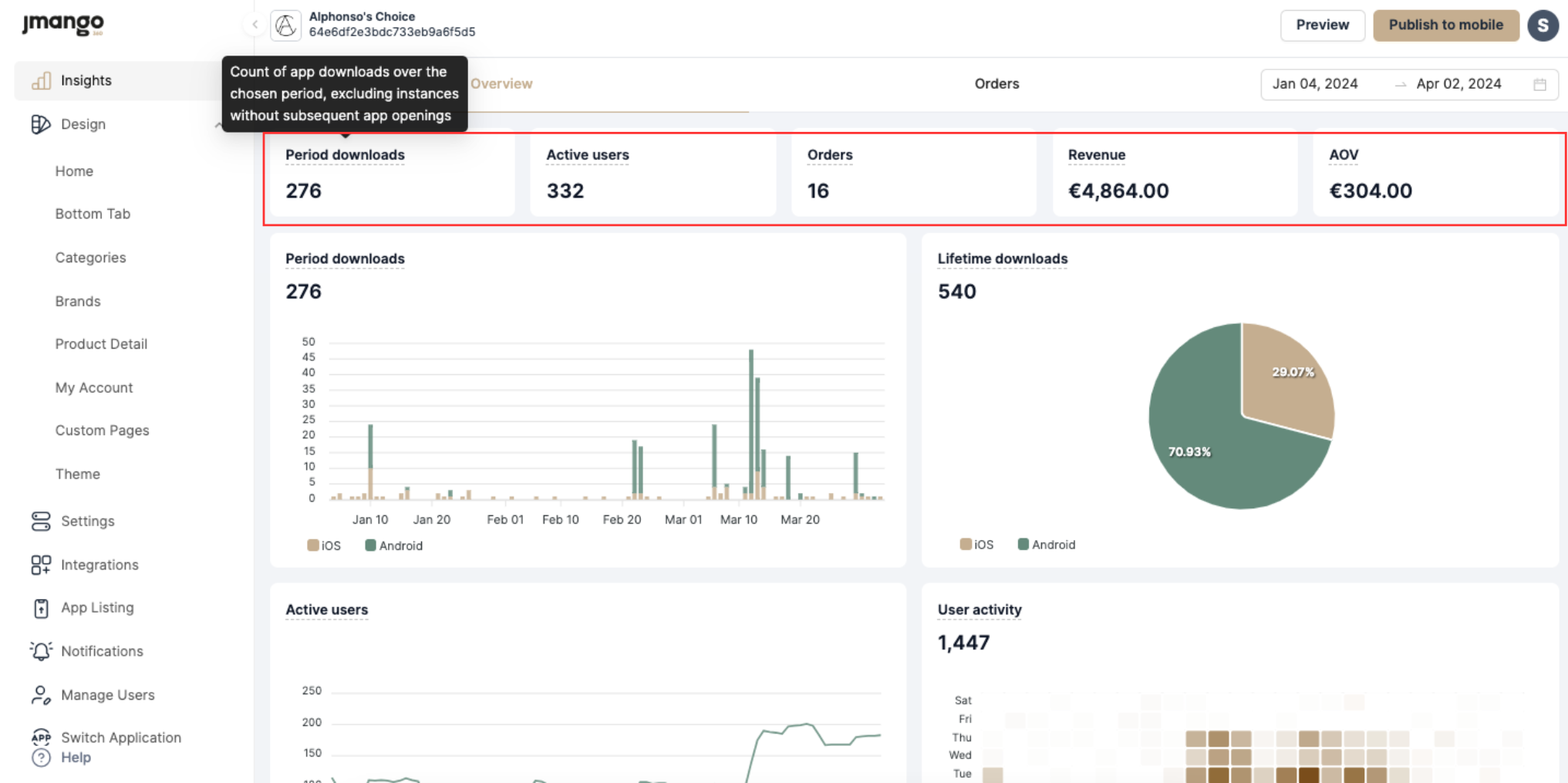1568x783 pixels.
Task: Open the Product Detail design page
Action: (101, 344)
